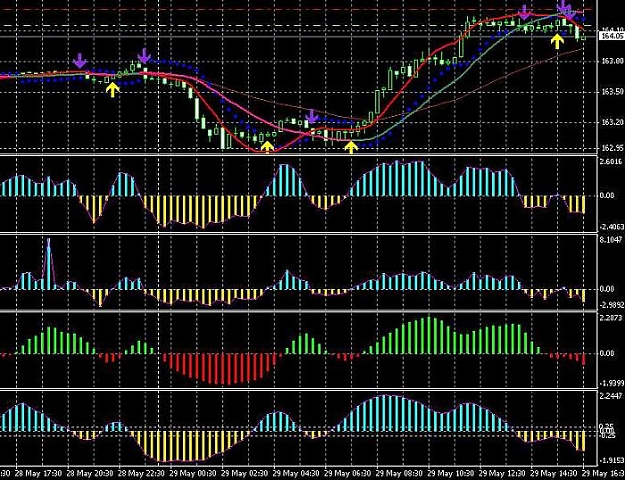Image resolution: width=625 pixels, height=480 pixels.
Task: Click the -1.9399 indicator scale value
Action: pos(611,383)
